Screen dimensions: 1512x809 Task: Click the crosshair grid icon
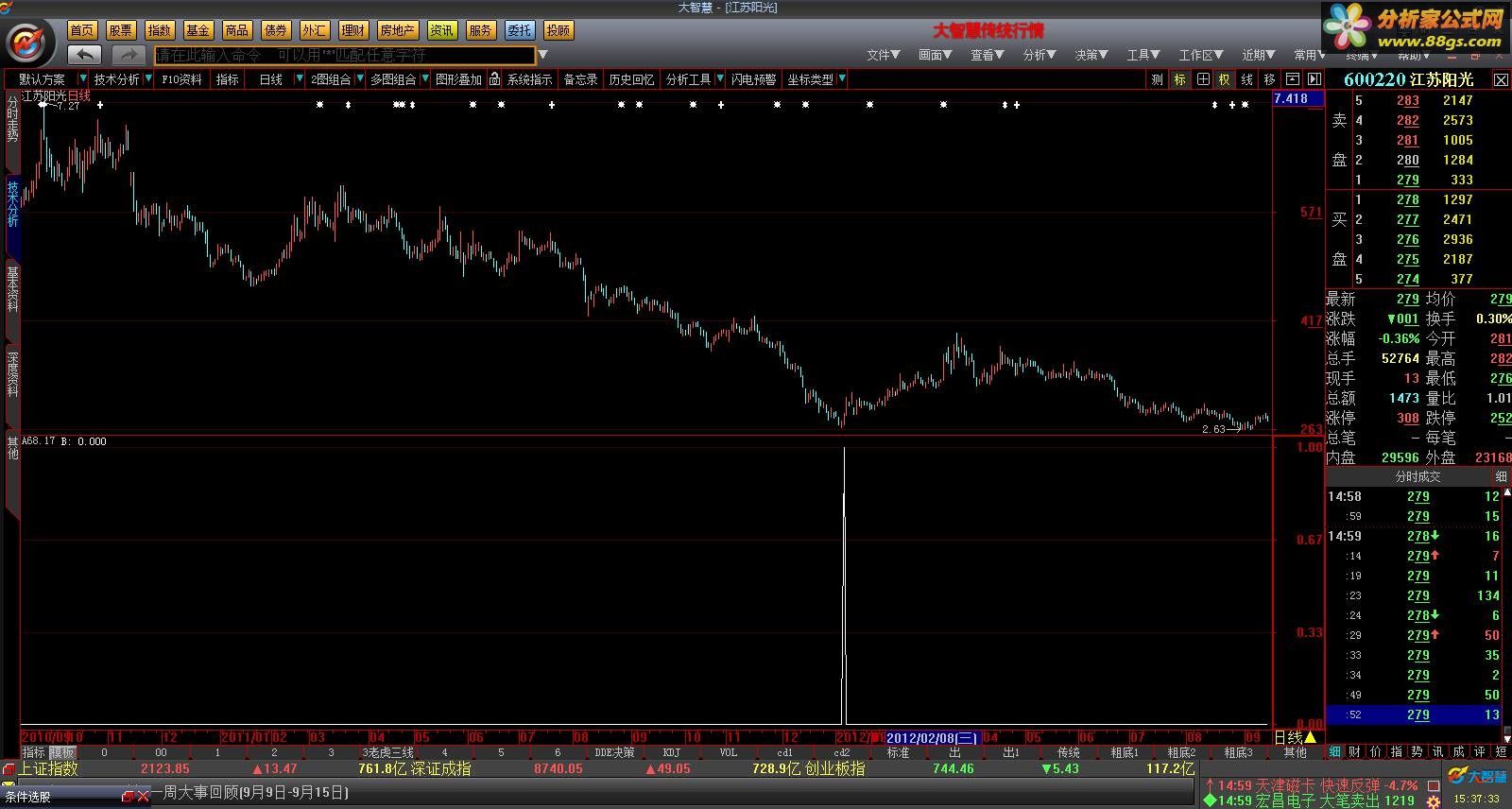[x=1203, y=79]
